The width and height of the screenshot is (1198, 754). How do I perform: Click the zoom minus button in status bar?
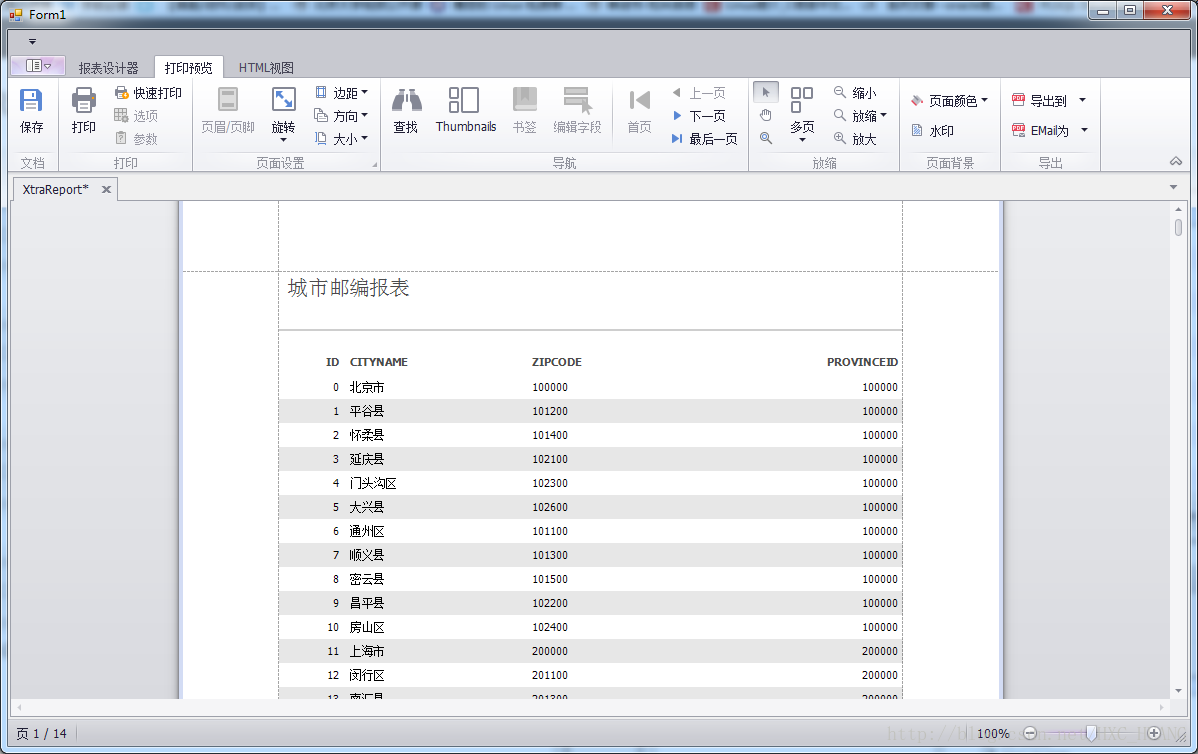point(1030,733)
